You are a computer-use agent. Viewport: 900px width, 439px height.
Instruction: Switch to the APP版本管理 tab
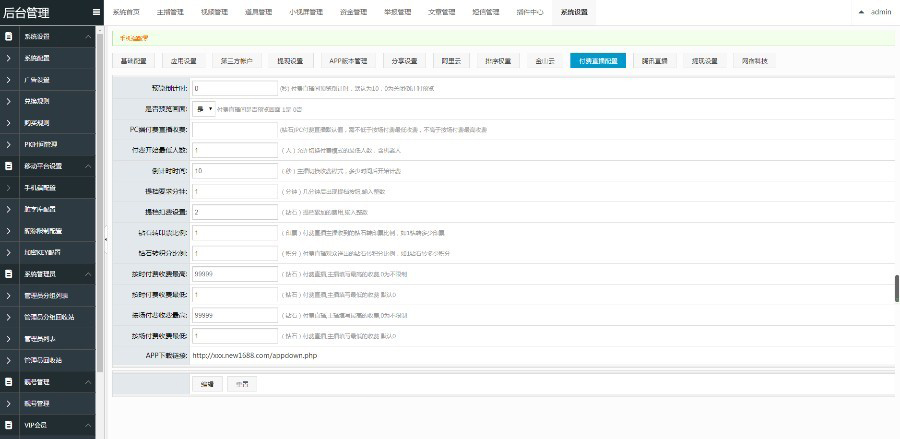(348, 61)
